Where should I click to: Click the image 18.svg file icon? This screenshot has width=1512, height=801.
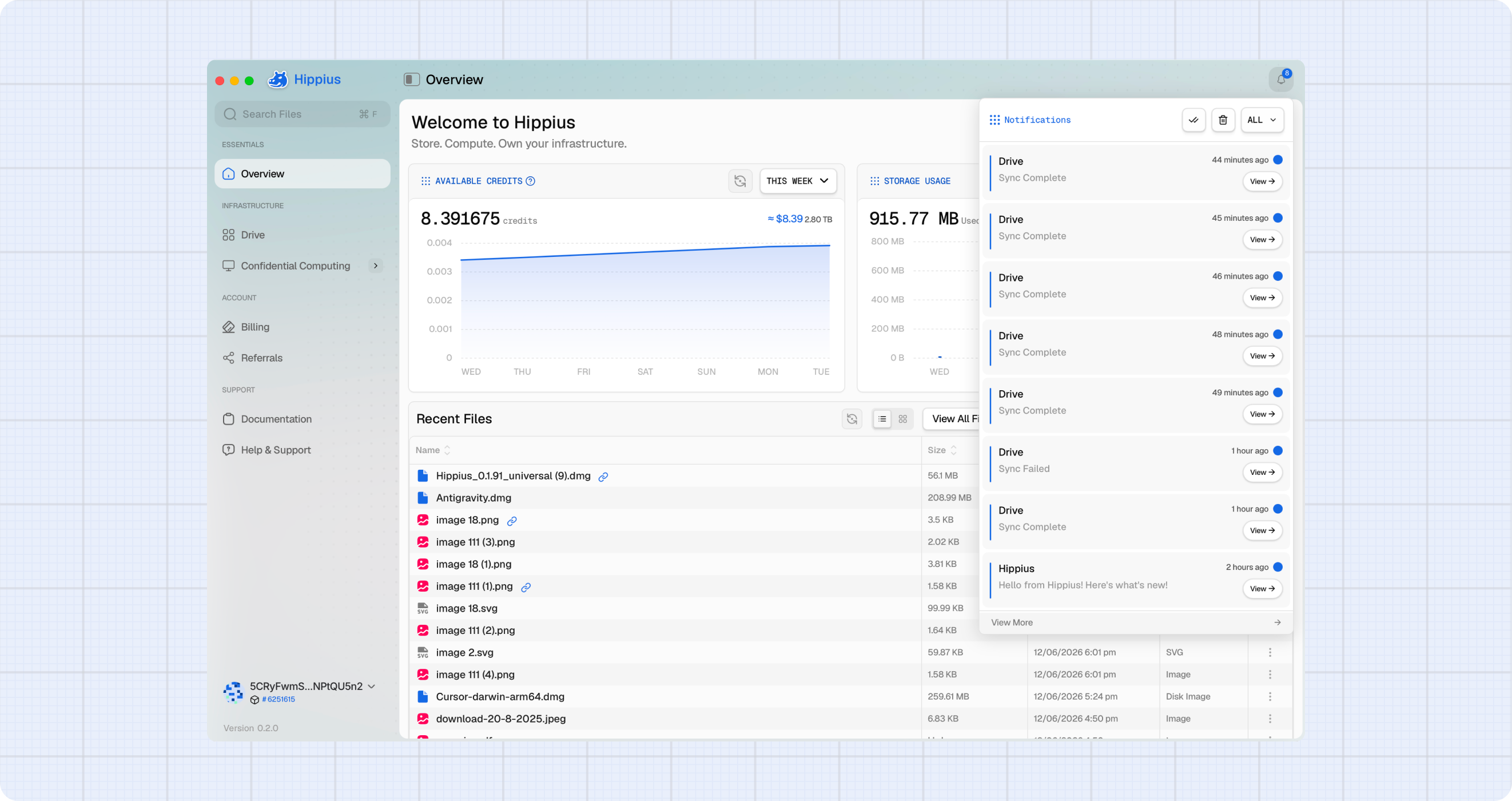tap(423, 608)
